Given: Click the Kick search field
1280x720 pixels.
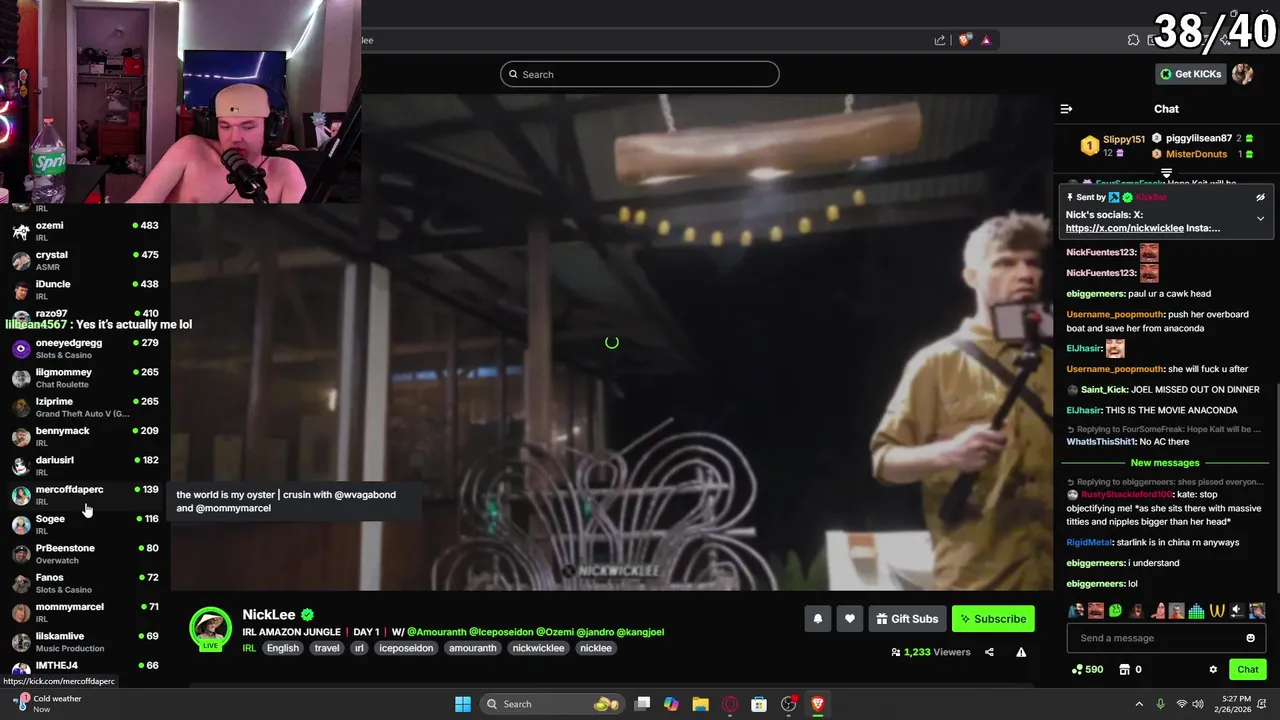Looking at the screenshot, I should coord(640,74).
